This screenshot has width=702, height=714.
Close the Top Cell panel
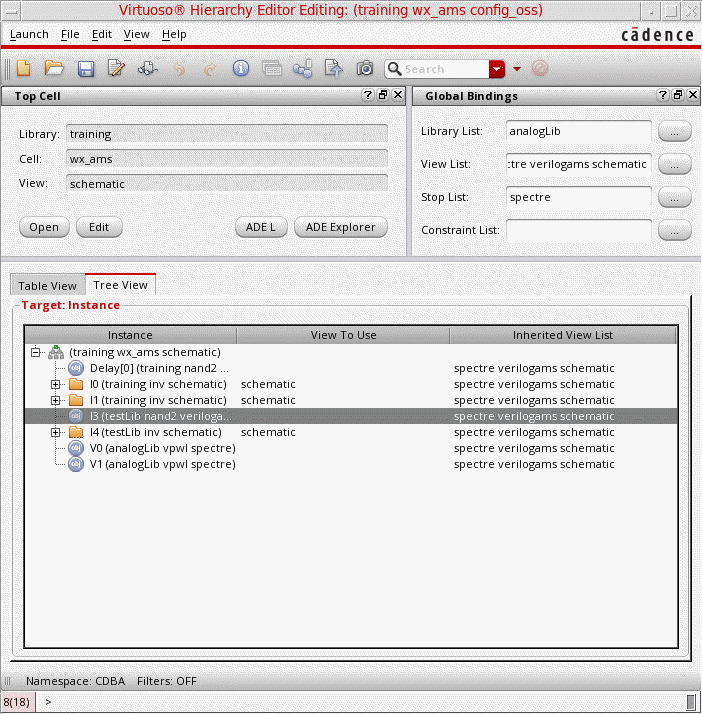point(398,95)
